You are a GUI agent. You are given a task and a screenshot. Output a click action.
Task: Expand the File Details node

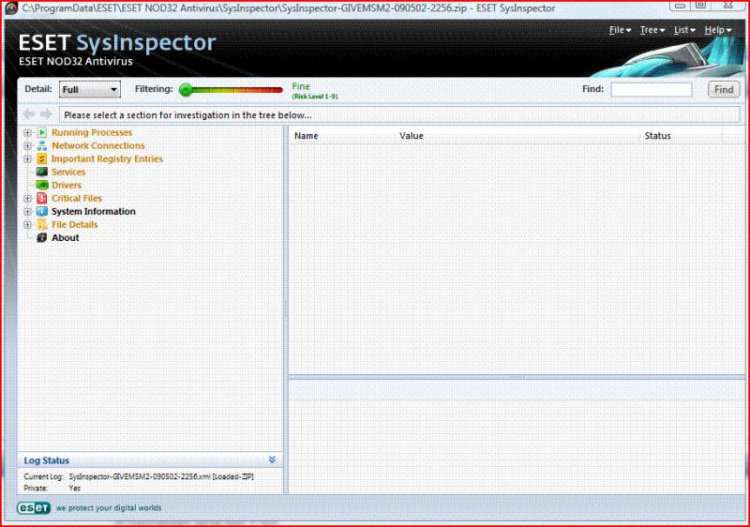tap(27, 224)
